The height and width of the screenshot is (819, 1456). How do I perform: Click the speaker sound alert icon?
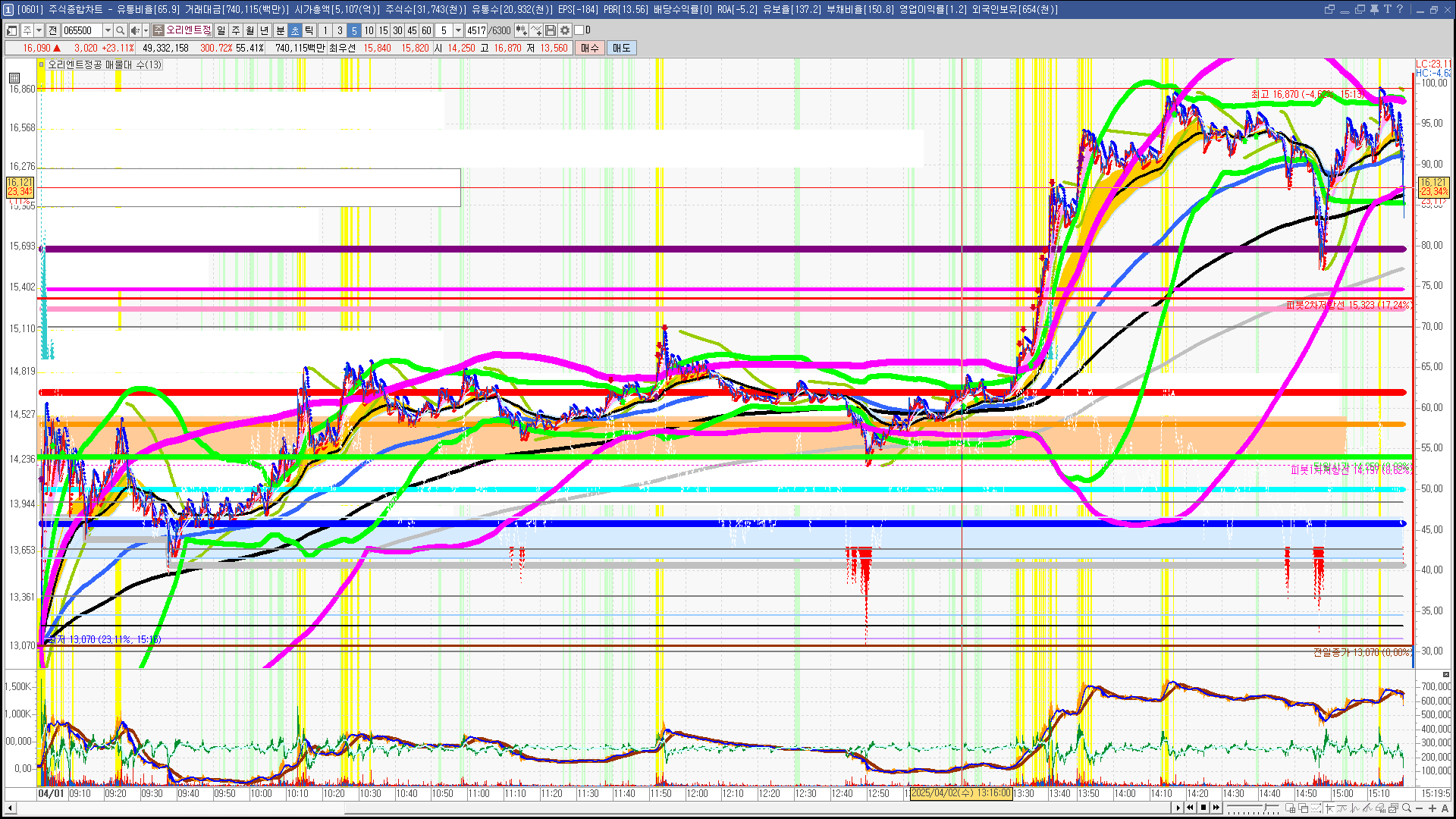135,30
